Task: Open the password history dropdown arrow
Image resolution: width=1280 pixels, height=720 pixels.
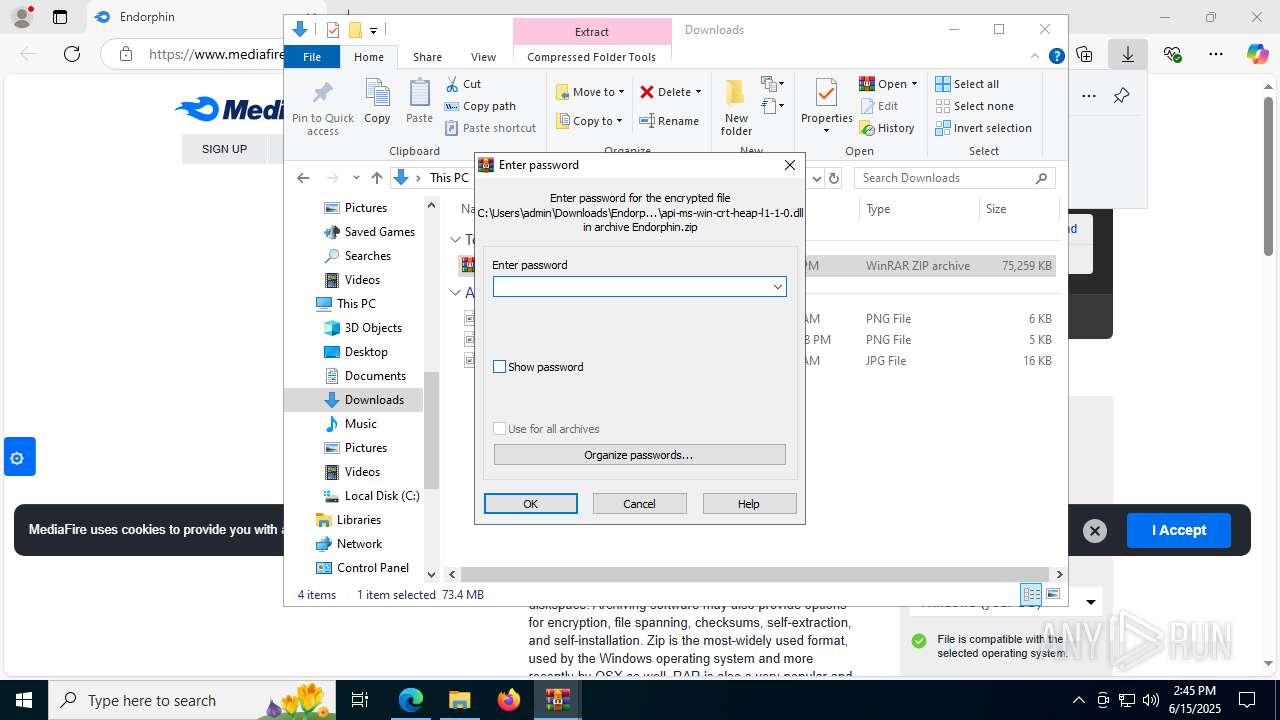Action: (x=777, y=287)
